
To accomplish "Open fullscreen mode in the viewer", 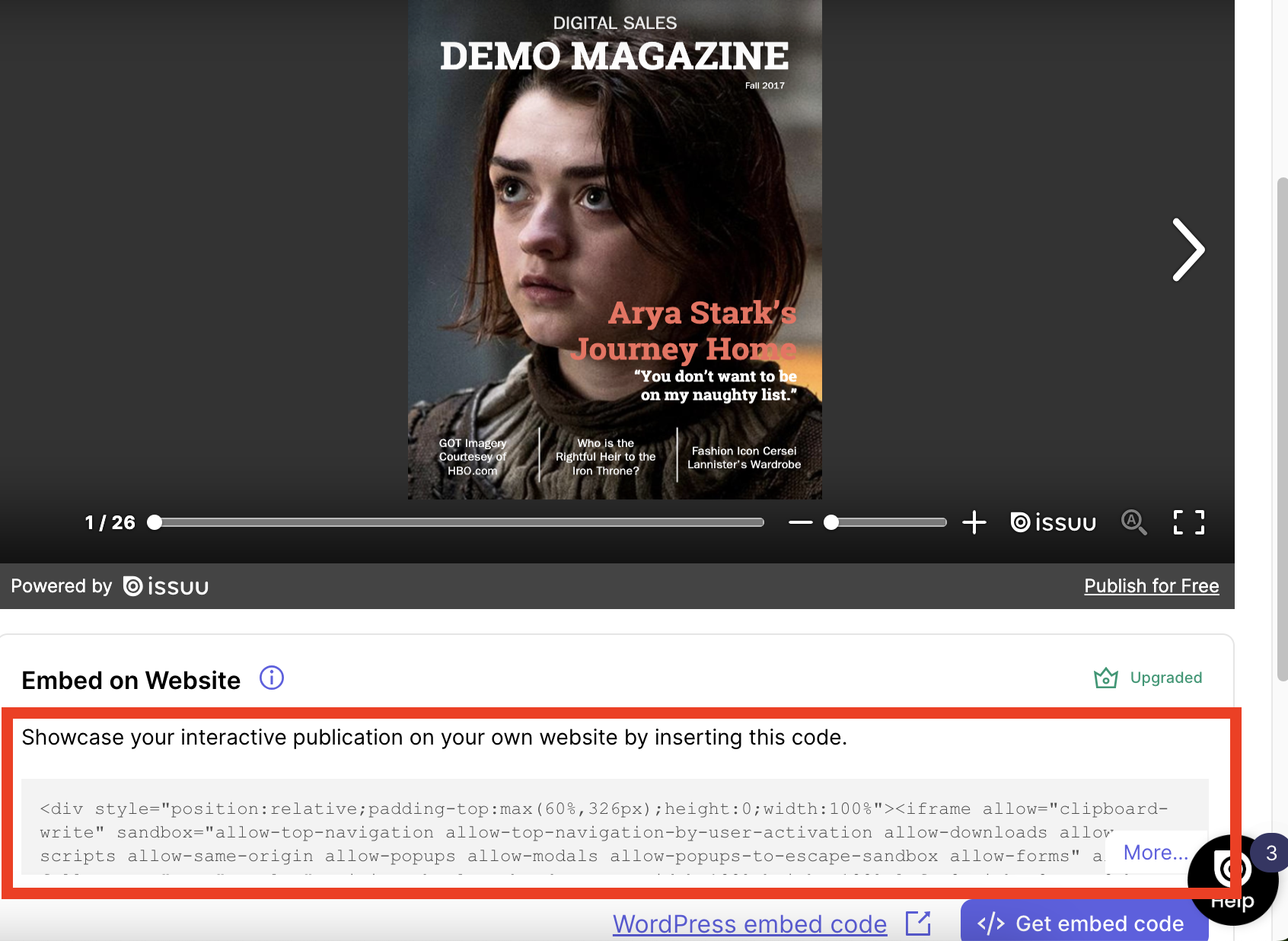I will tap(1188, 522).
